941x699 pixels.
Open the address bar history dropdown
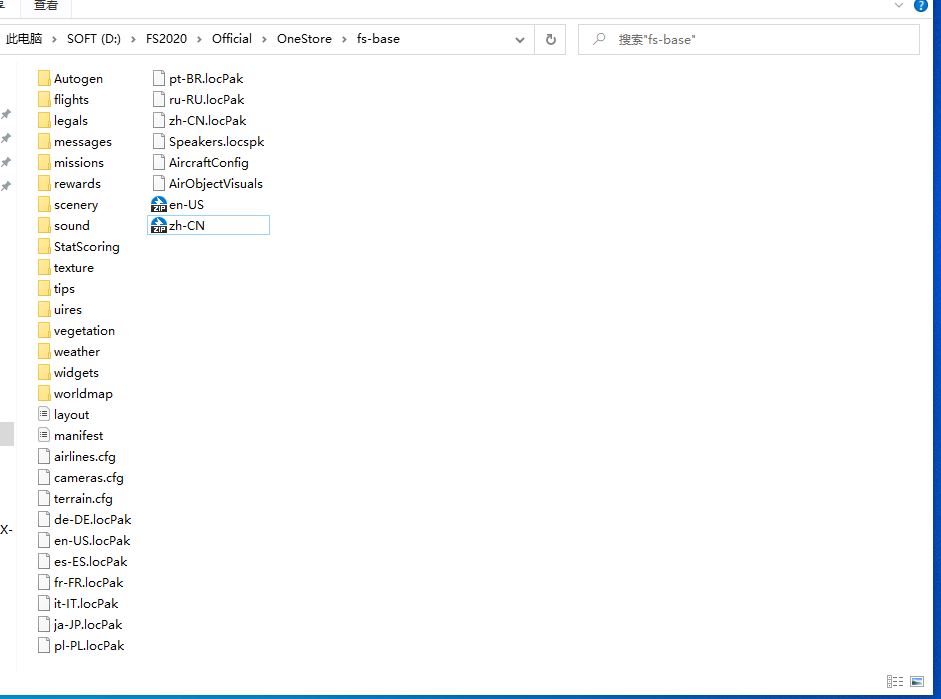520,40
